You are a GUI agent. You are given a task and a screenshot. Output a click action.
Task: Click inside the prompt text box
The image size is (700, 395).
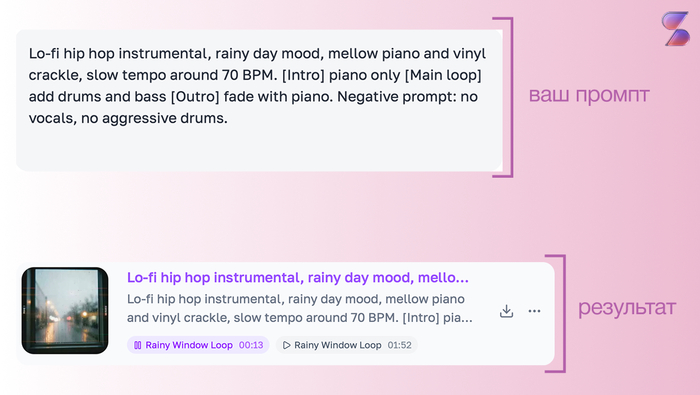coord(259,100)
